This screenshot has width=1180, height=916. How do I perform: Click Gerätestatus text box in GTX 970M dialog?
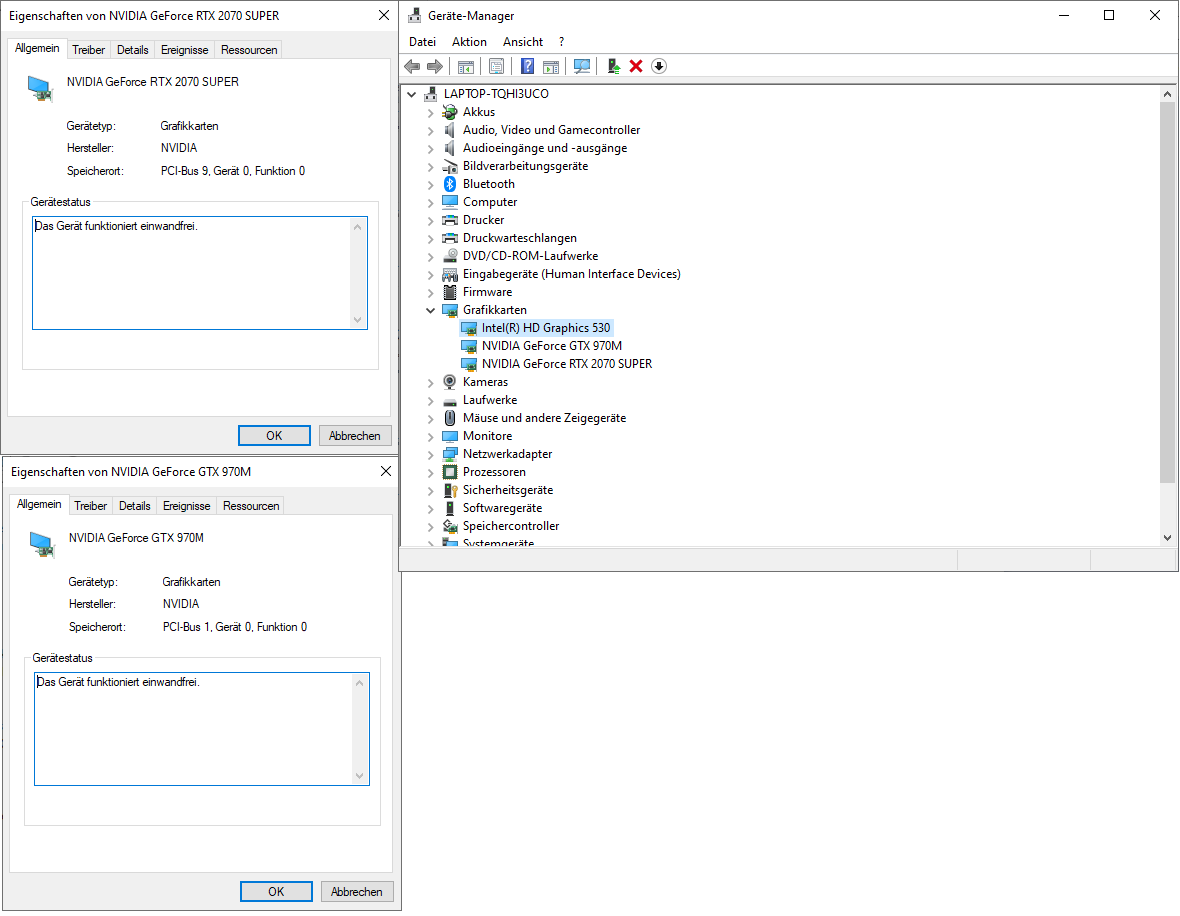pyautogui.click(x=202, y=729)
